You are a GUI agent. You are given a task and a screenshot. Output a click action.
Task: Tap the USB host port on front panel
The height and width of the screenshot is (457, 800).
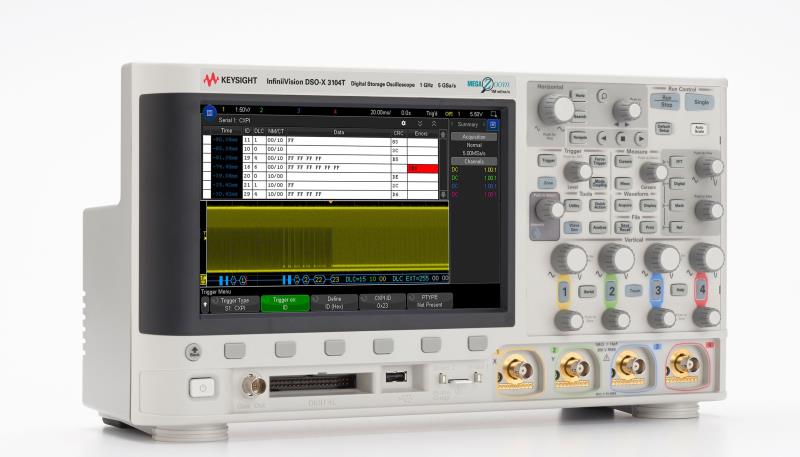(395, 376)
